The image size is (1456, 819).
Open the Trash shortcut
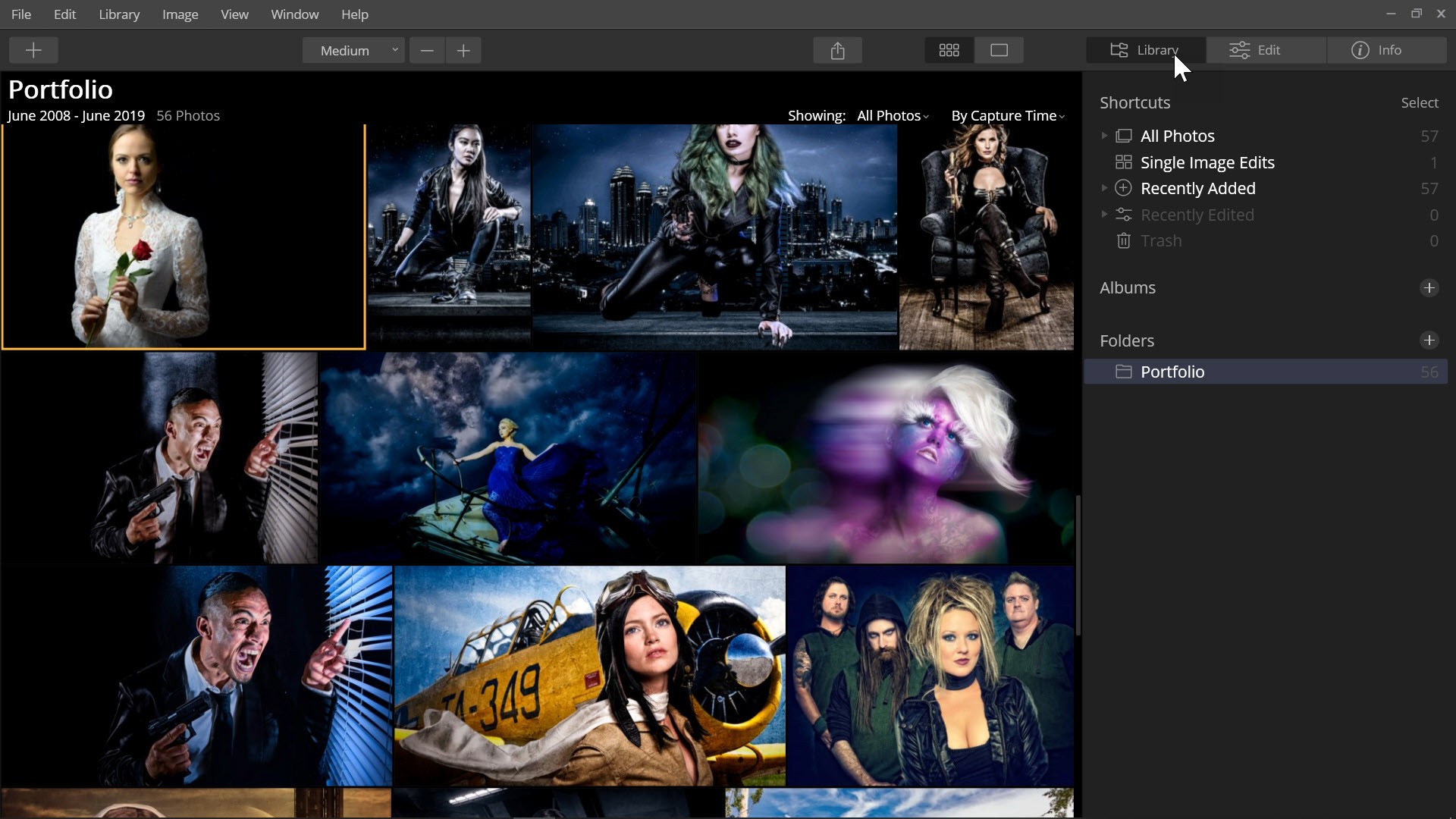tap(1160, 241)
